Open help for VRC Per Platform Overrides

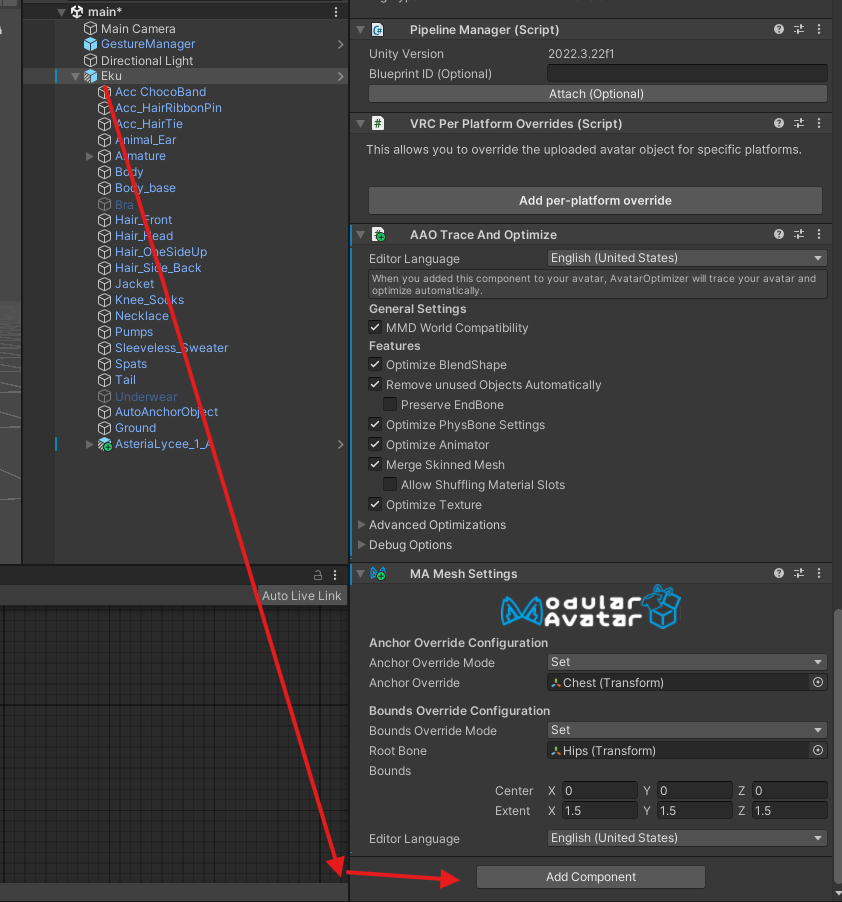coord(779,124)
